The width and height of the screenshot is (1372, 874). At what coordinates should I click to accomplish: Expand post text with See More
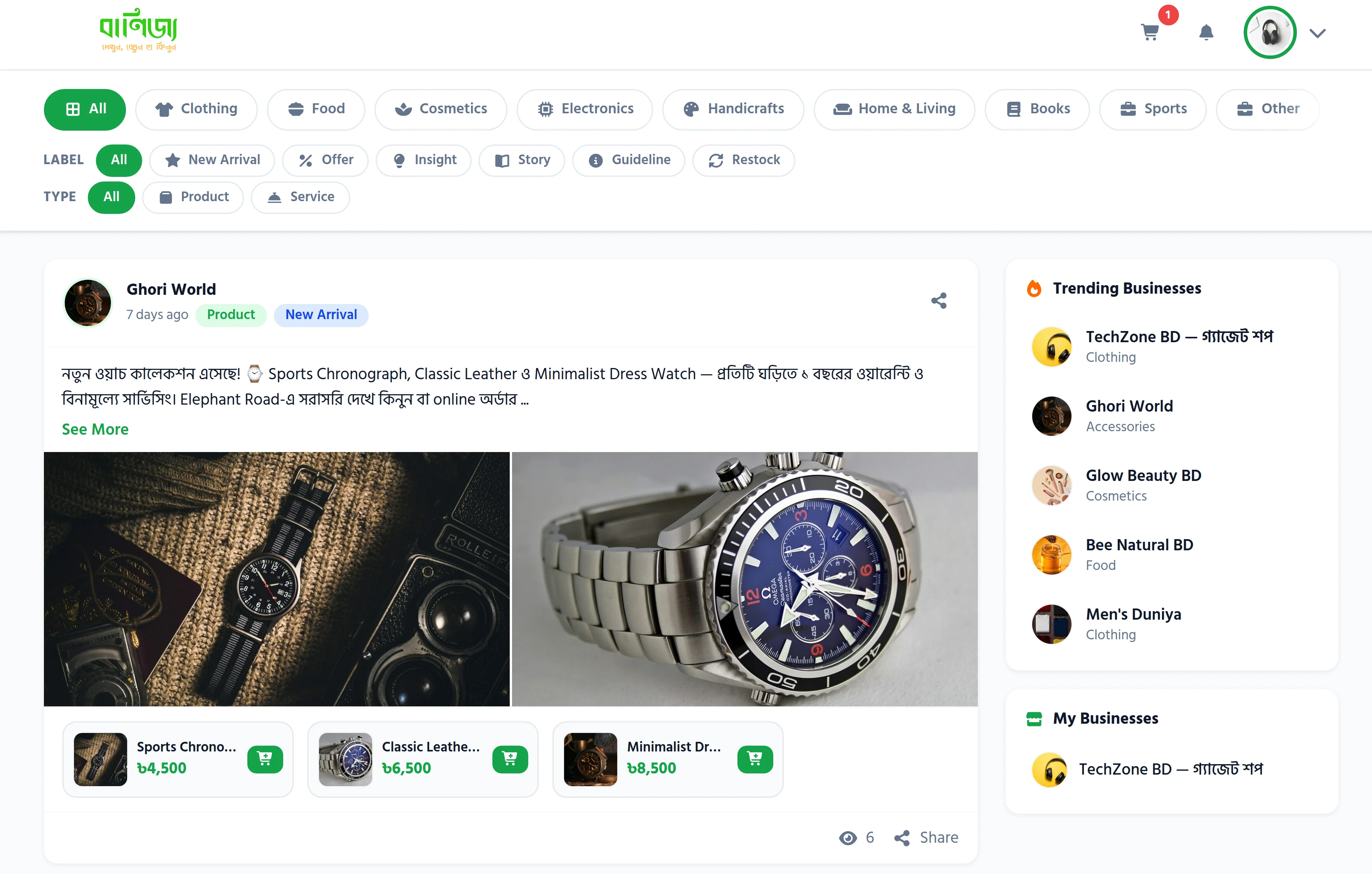(95, 429)
